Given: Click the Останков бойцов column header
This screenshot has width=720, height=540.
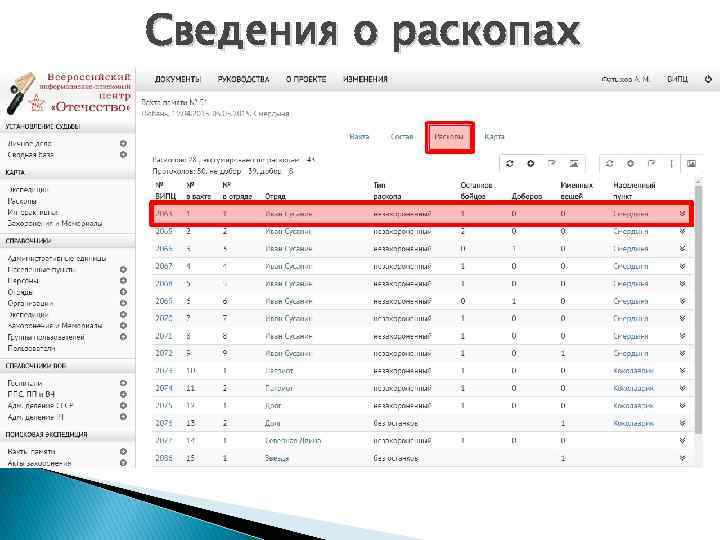Looking at the screenshot, I should pyautogui.click(x=476, y=191).
